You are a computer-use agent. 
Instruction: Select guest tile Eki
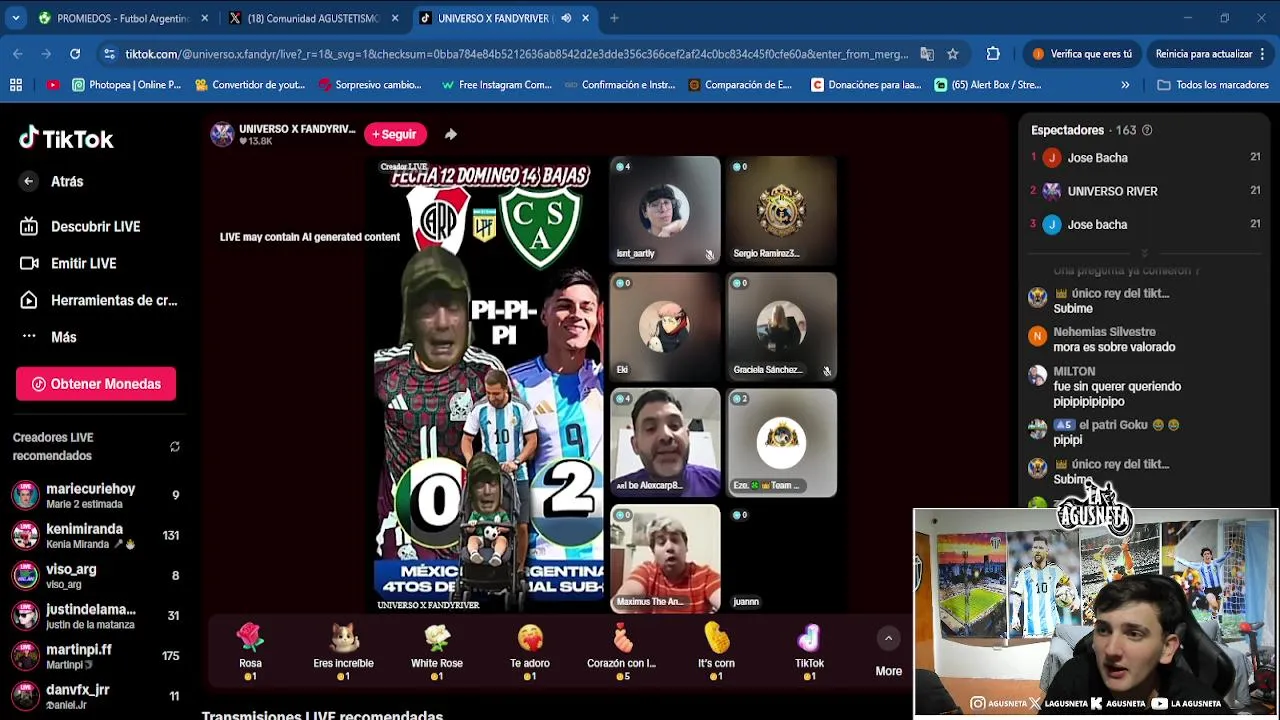(665, 326)
